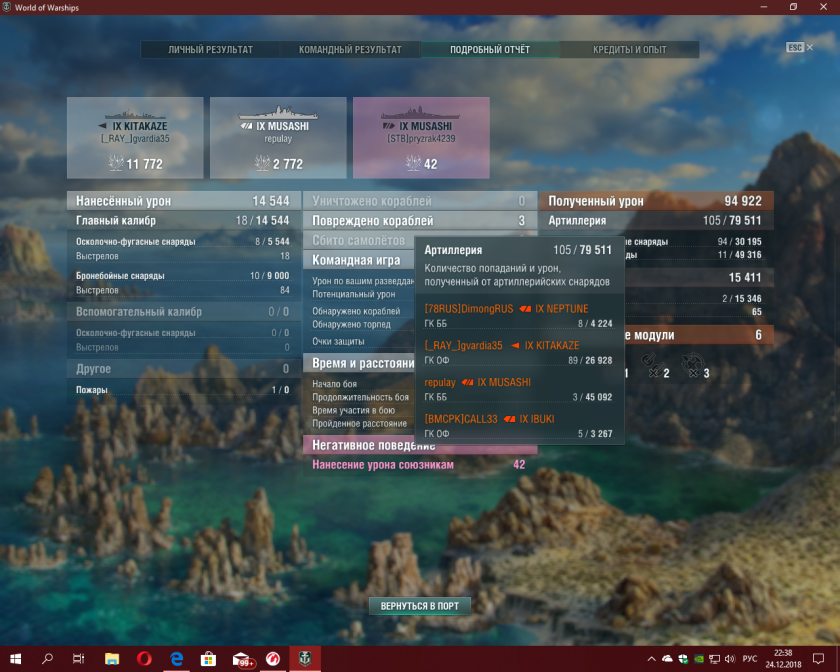
Task: Open Windows taskbar search
Action: click(47, 659)
